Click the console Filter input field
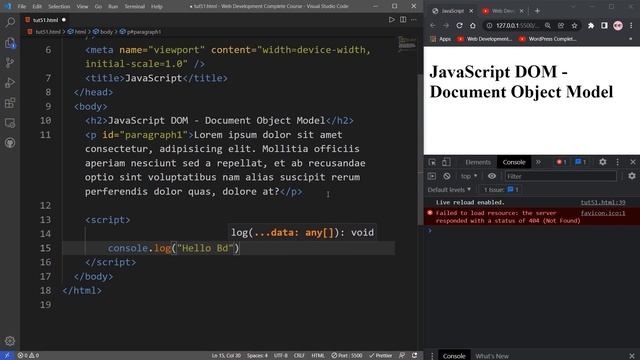Image resolution: width=640 pixels, height=360 pixels. tap(560, 176)
